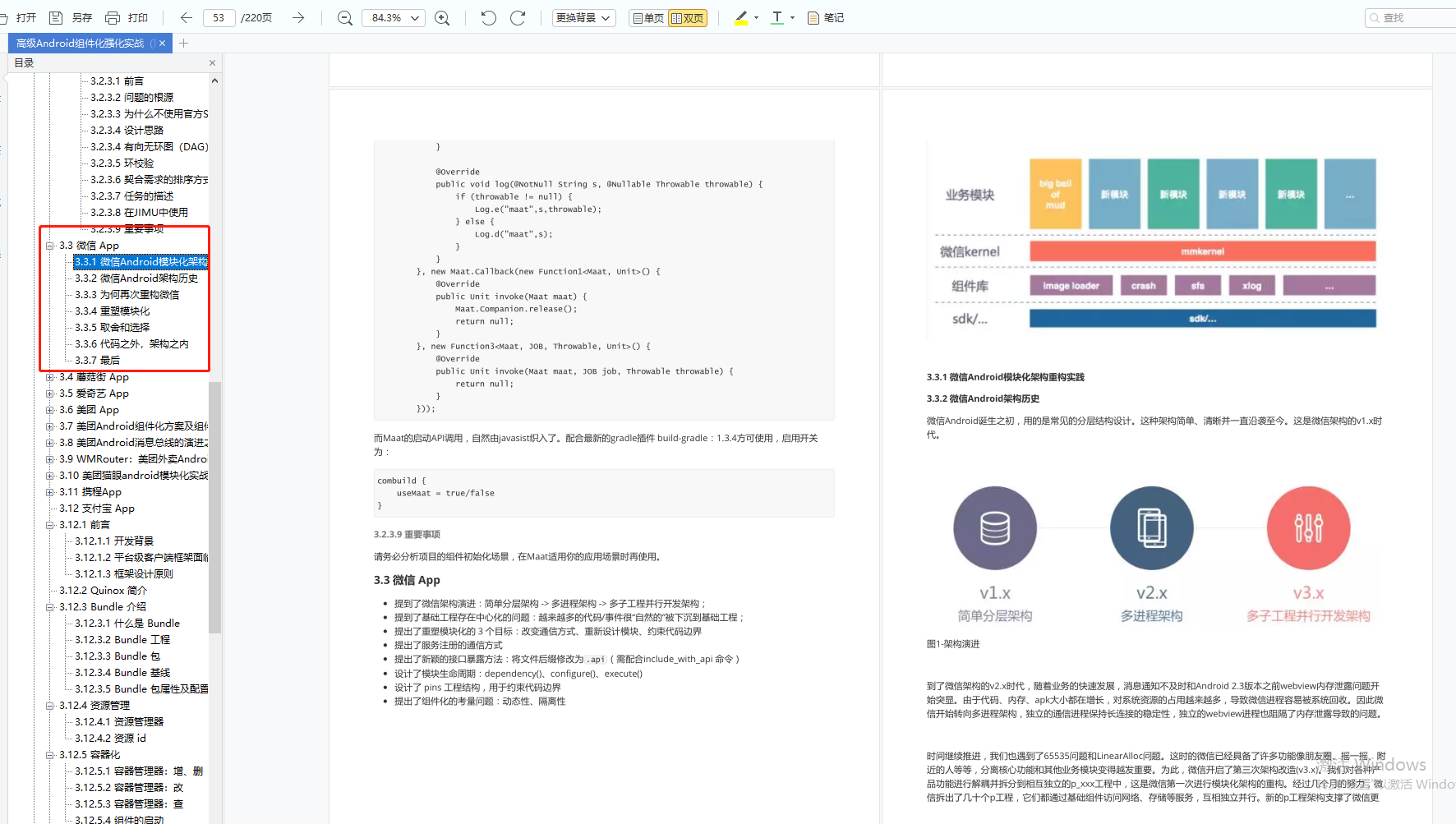This screenshot has height=824, width=1456.
Task: Open outline entry 3.3.6 代码之外，架构之内
Action: coord(131,344)
